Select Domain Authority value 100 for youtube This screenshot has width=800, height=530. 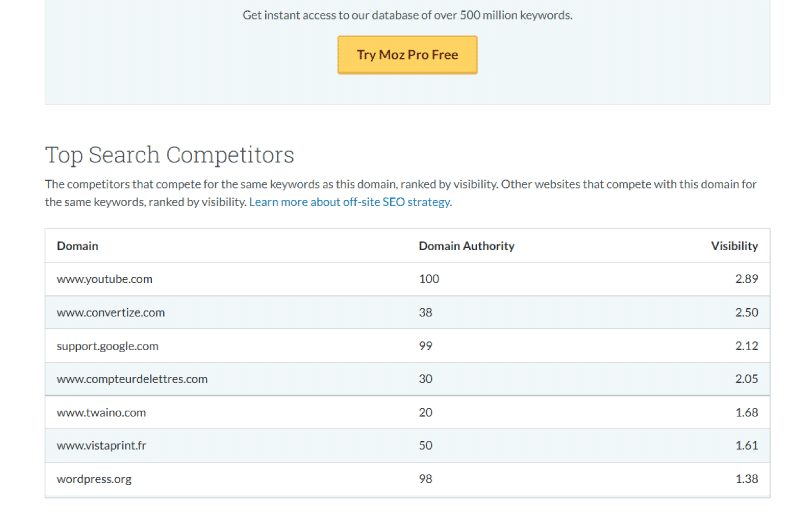(x=429, y=279)
